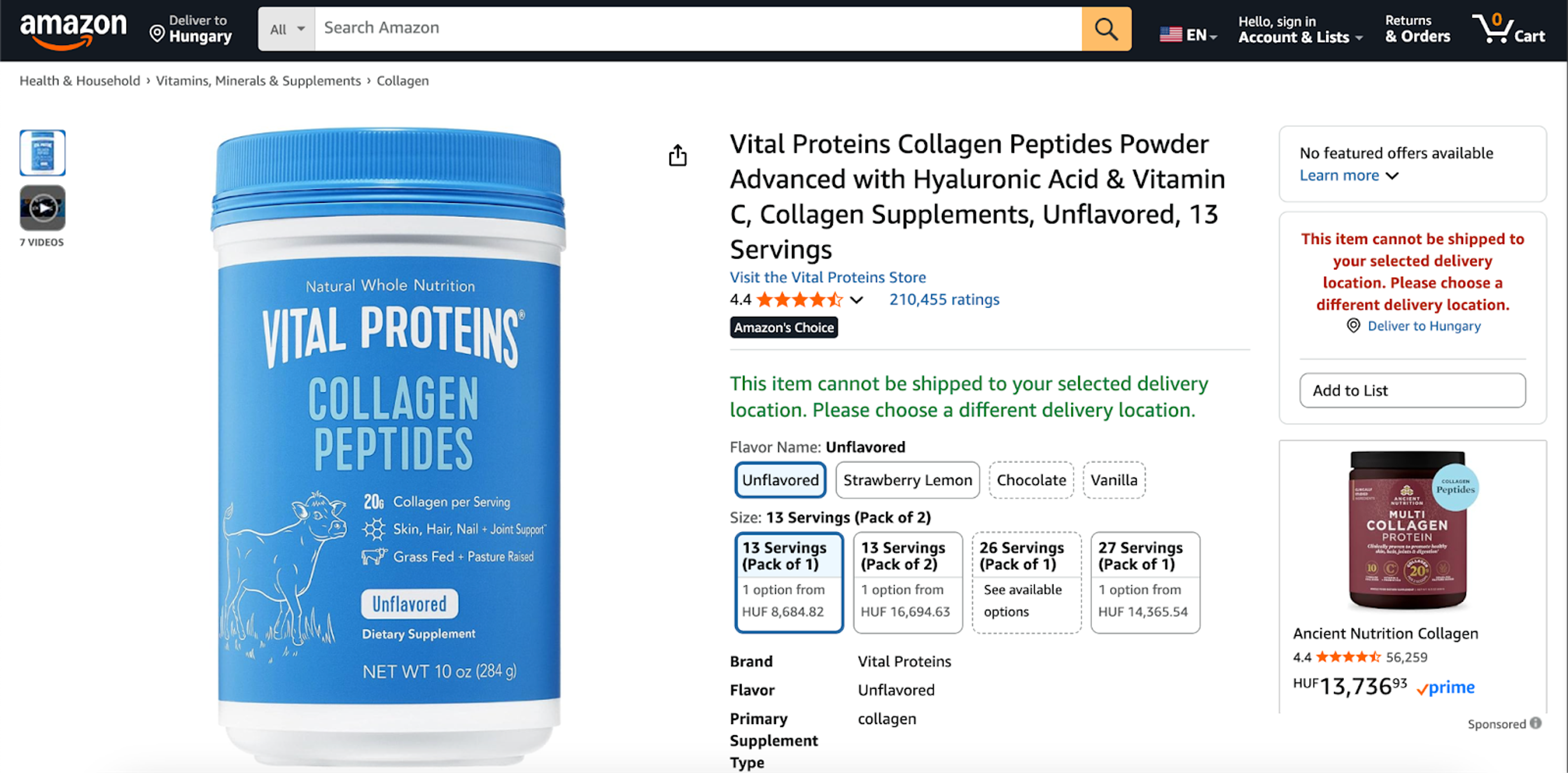Open the Collagen breadcrumb category
The height and width of the screenshot is (773, 1568).
(402, 80)
